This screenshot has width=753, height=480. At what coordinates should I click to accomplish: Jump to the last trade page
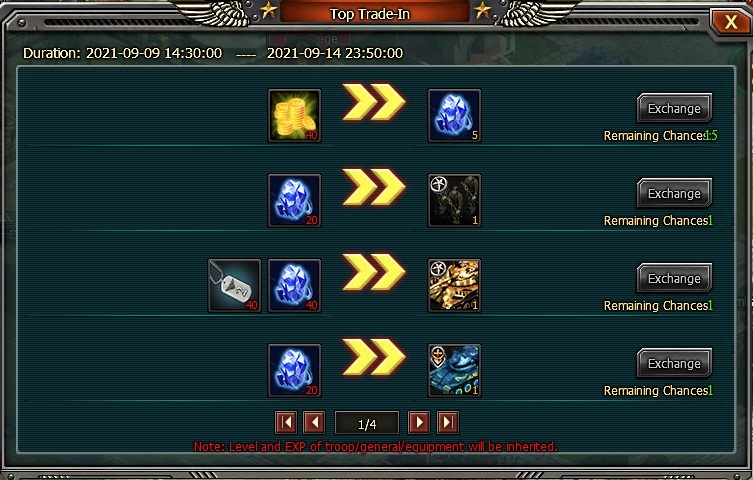(x=448, y=422)
